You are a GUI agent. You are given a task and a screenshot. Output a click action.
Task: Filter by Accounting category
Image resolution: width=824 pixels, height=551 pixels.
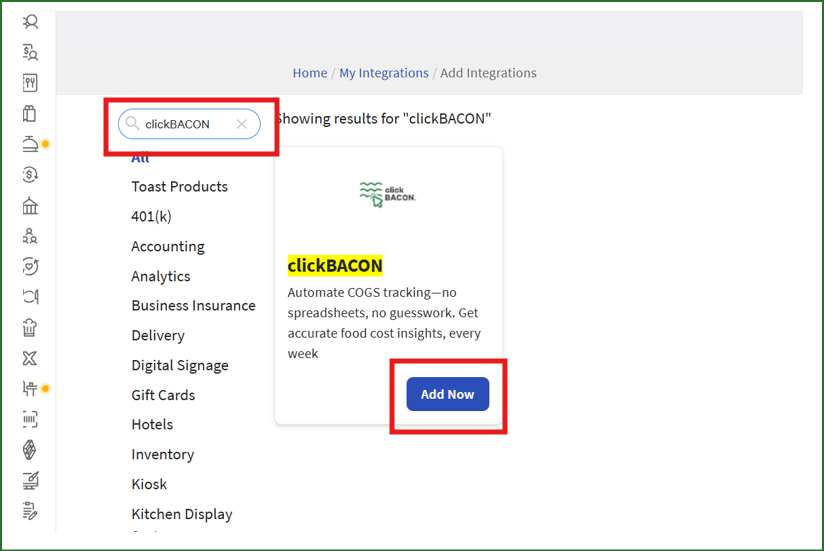[x=168, y=246]
